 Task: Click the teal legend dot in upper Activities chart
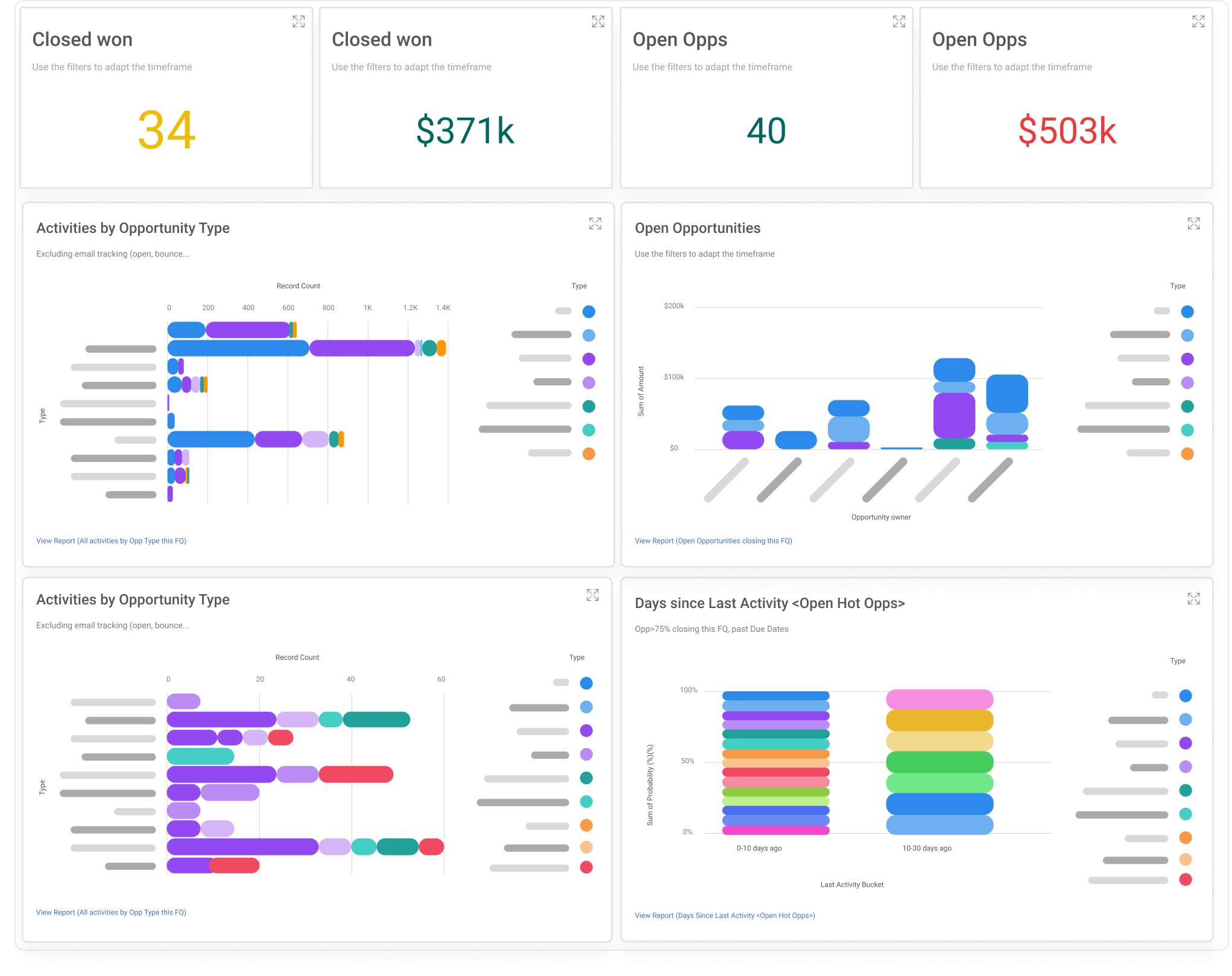tap(589, 407)
